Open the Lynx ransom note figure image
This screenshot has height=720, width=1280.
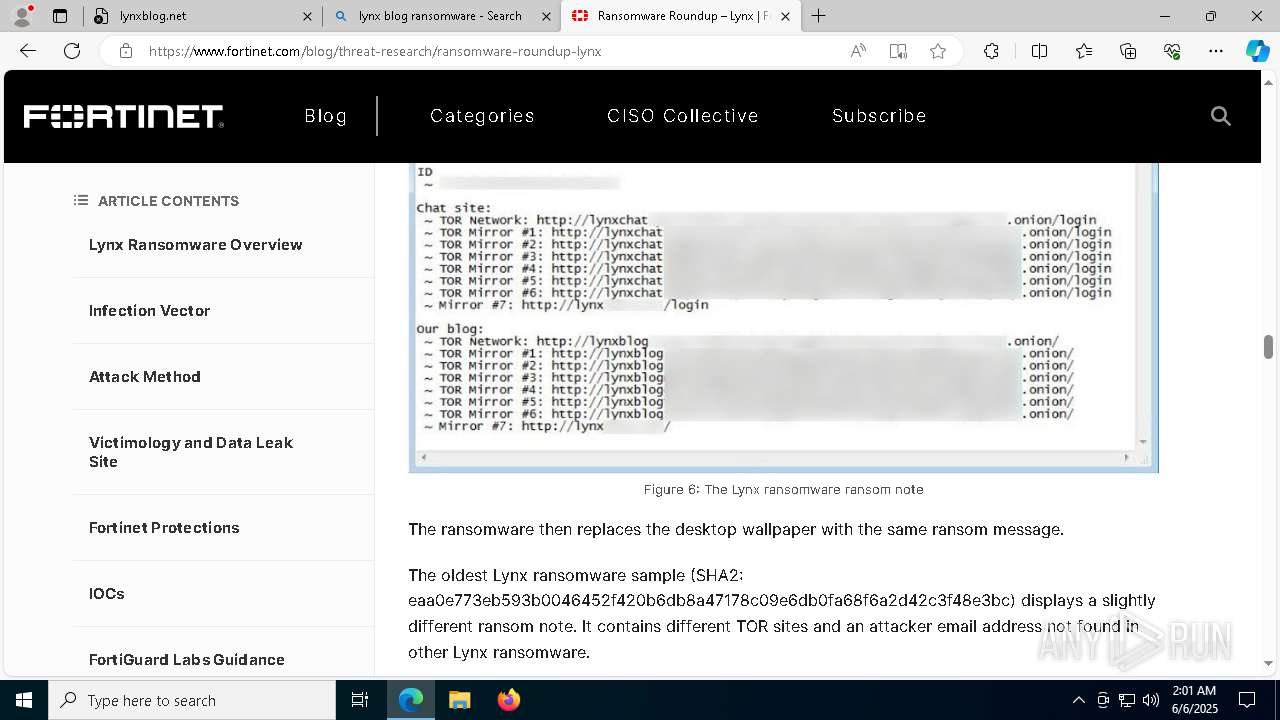pos(783,317)
